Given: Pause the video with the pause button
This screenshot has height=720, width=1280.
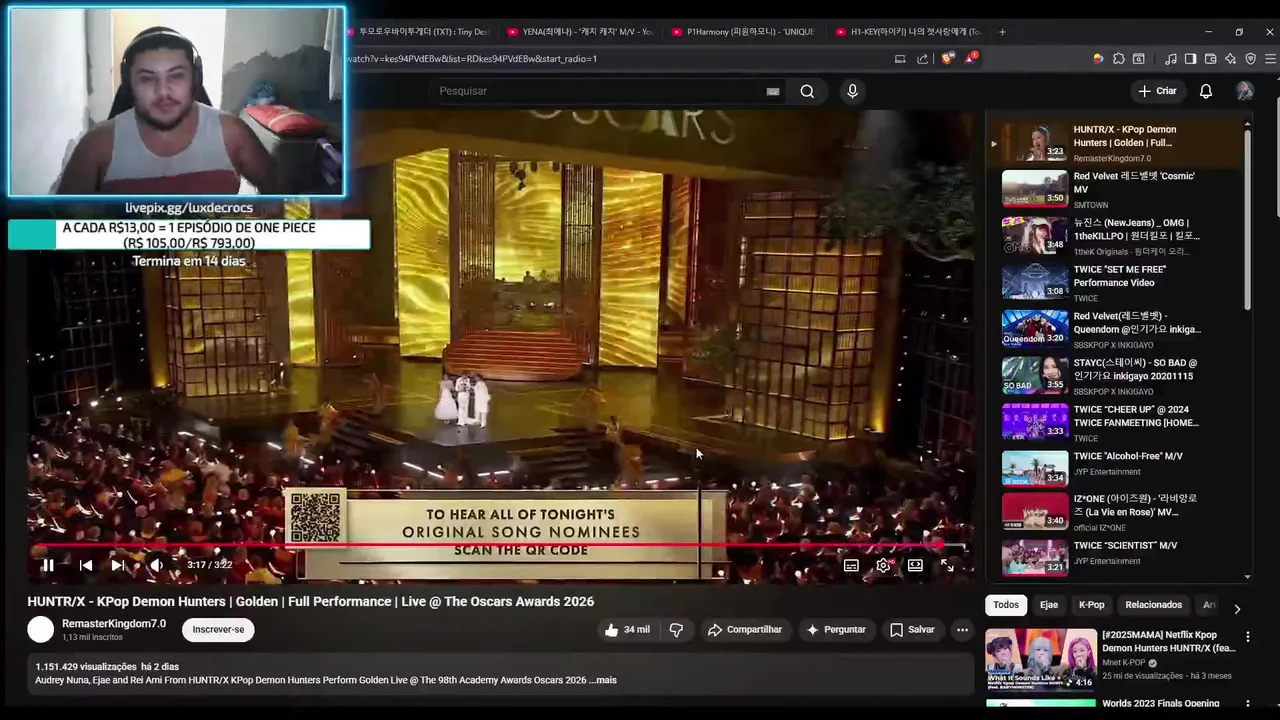Looking at the screenshot, I should point(47,565).
